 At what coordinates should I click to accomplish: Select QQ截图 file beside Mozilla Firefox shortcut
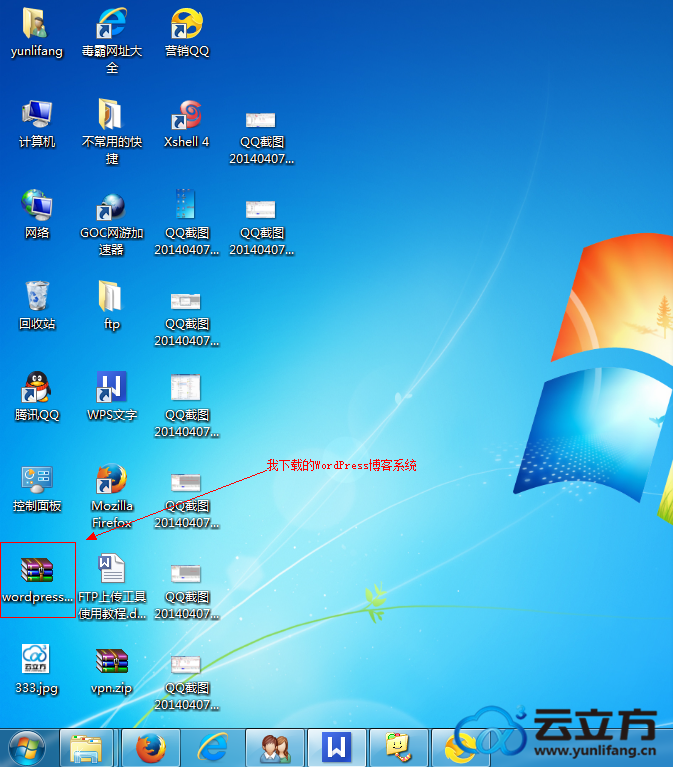(x=187, y=501)
